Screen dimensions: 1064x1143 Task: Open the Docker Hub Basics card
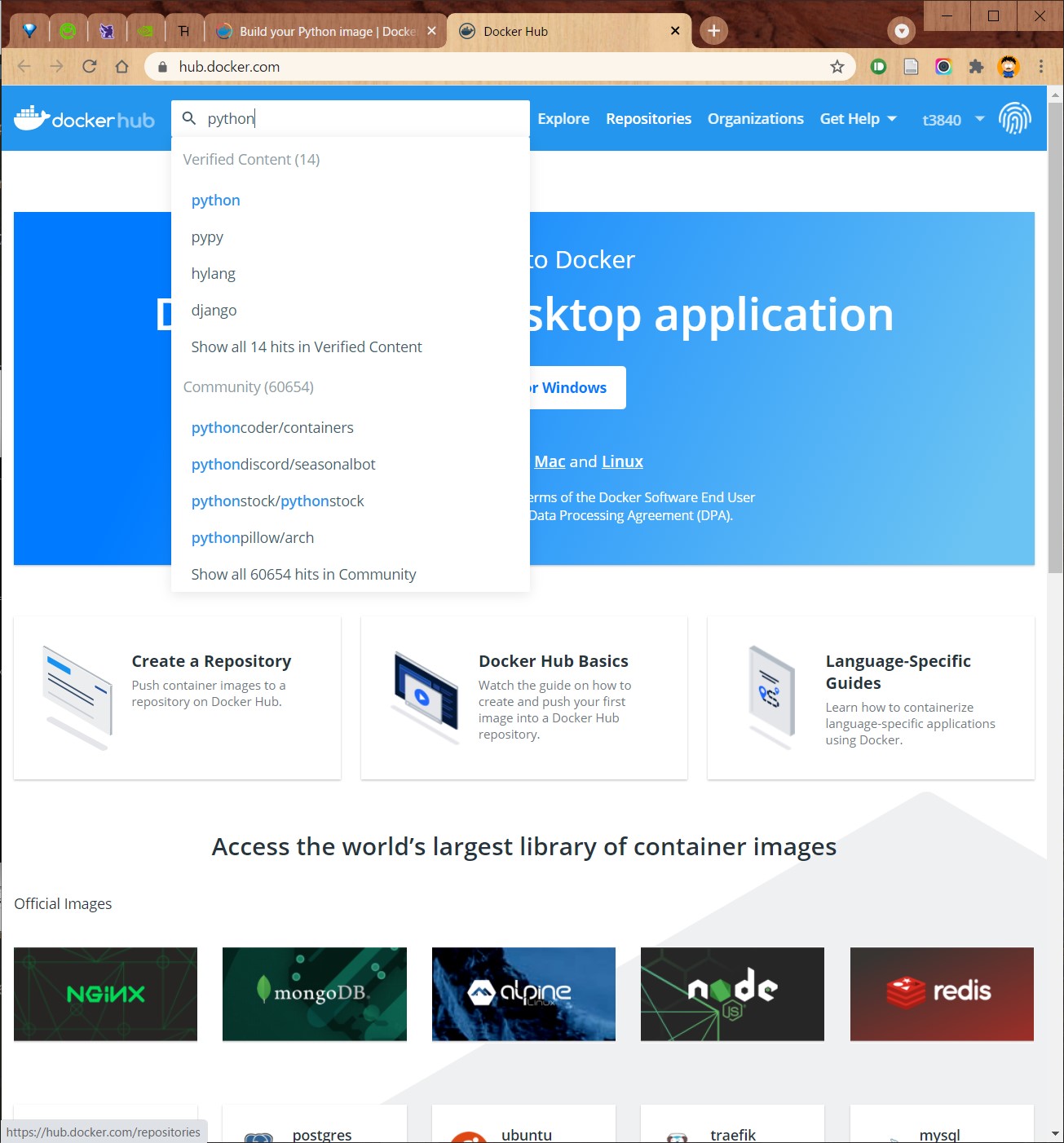pos(524,698)
